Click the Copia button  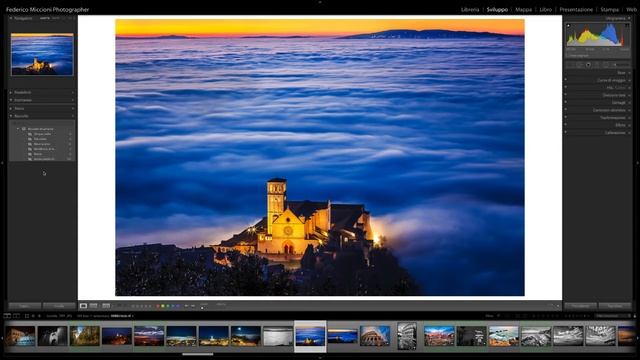tap(24, 306)
